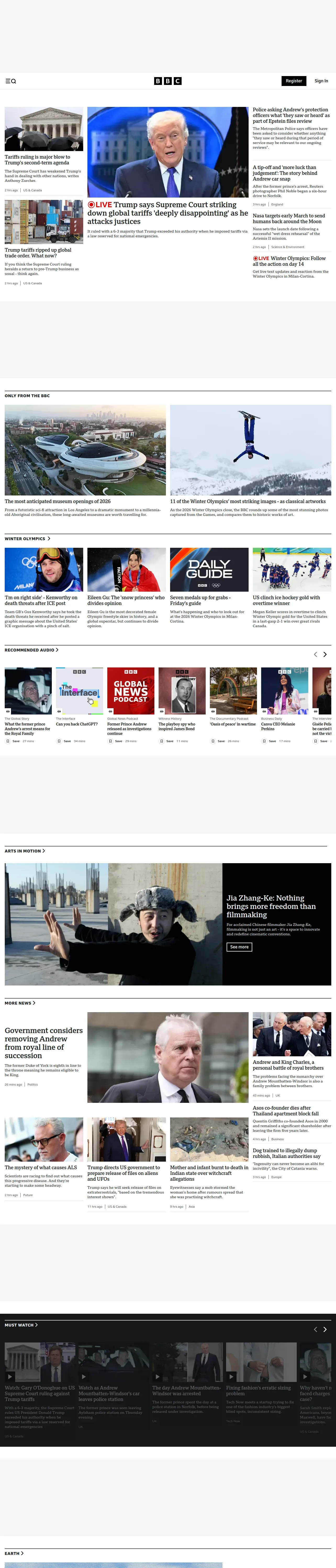Image resolution: width=336 pixels, height=1568 pixels.
Task: Click the Business tag under Asos story
Action: tap(277, 1139)
